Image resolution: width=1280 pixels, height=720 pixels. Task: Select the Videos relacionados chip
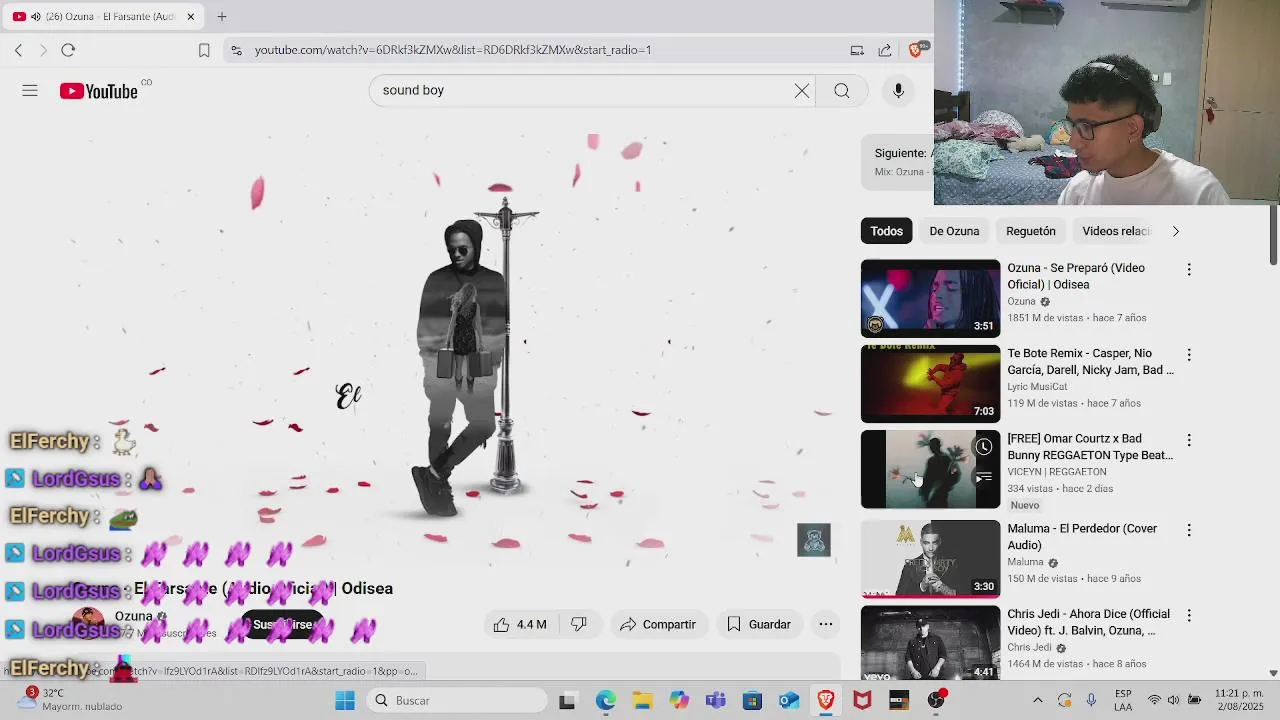1116,231
